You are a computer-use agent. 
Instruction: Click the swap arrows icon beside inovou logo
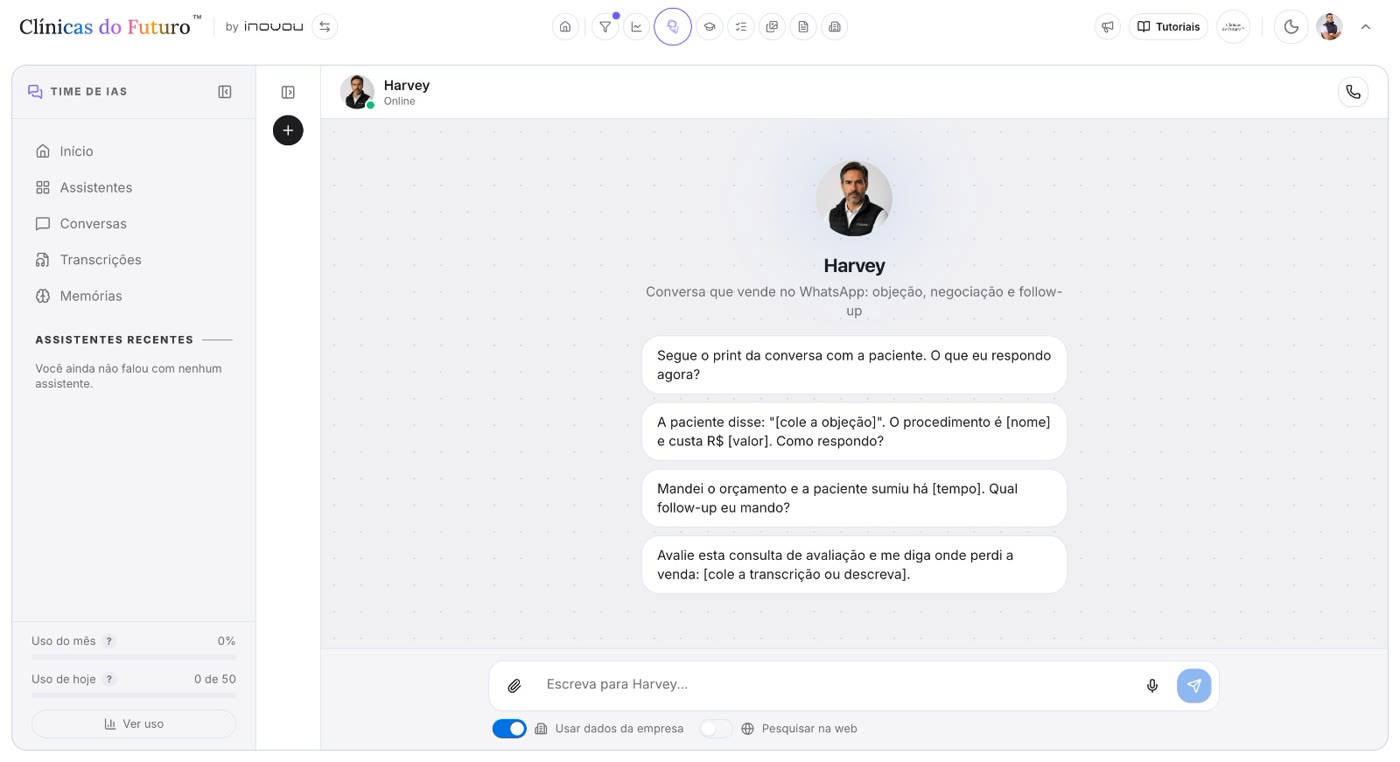point(325,27)
